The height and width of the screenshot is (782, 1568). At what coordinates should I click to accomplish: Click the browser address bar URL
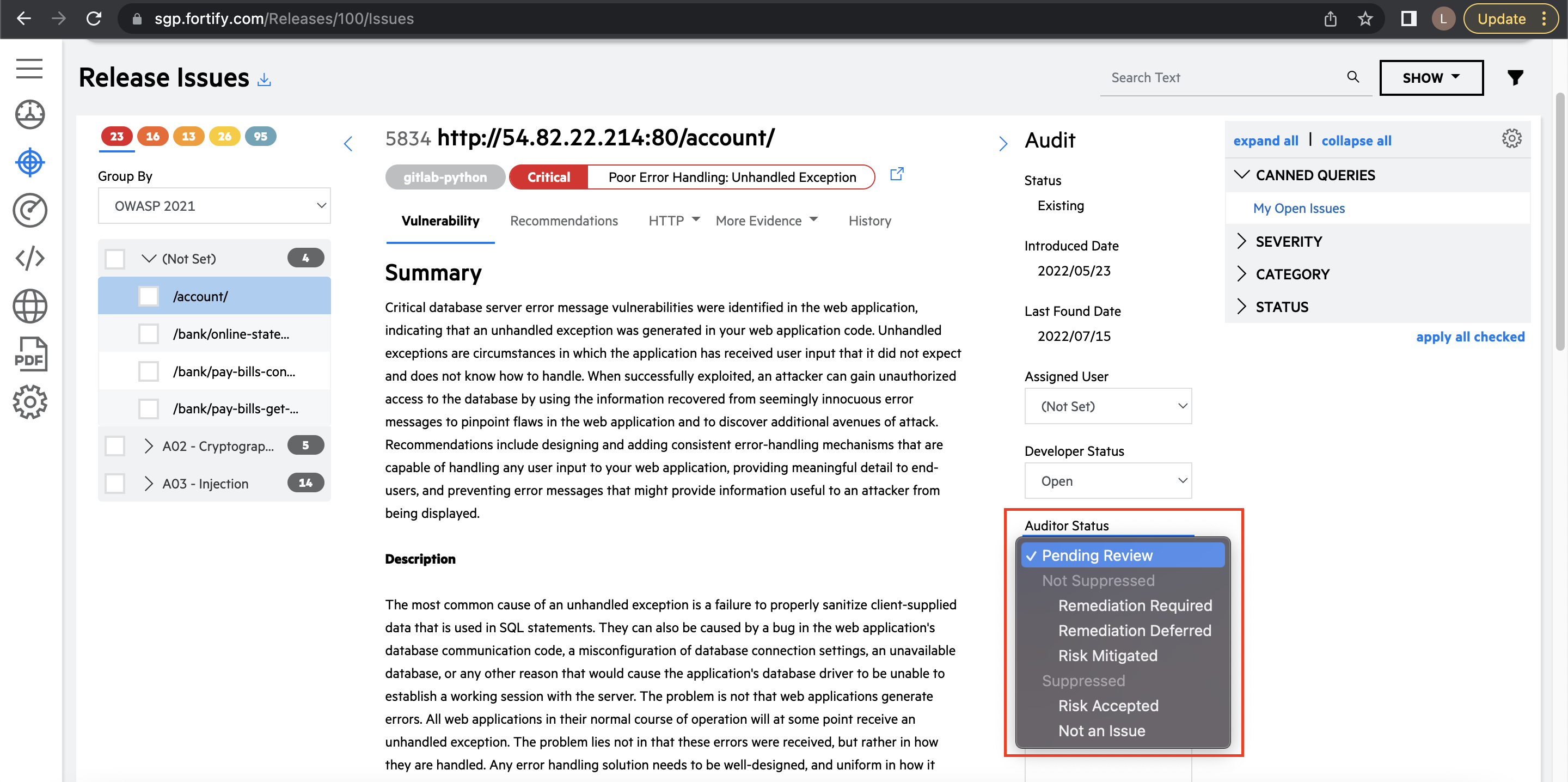pos(284,19)
